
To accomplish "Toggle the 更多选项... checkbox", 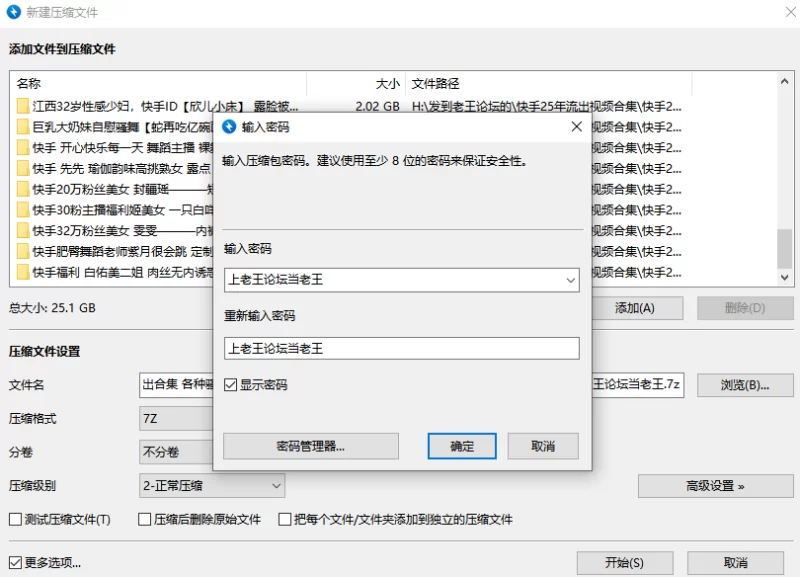I will (15, 563).
